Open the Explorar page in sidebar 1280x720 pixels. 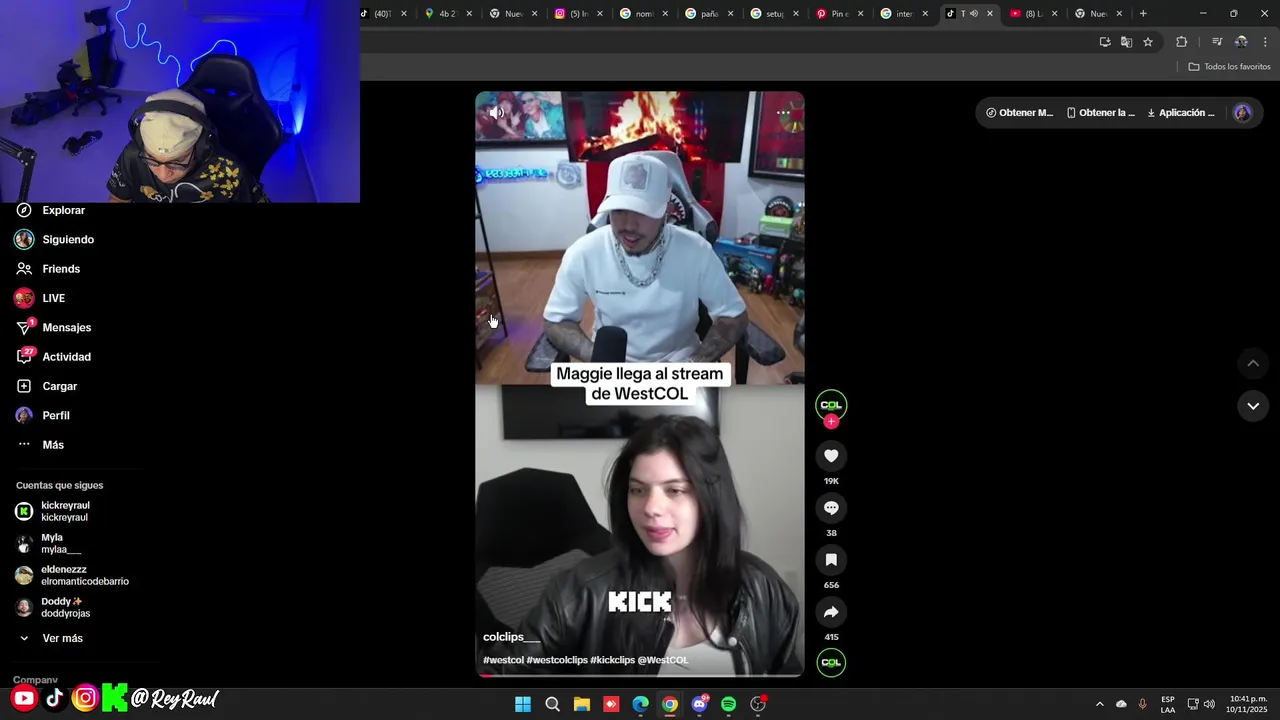pyautogui.click(x=52, y=210)
